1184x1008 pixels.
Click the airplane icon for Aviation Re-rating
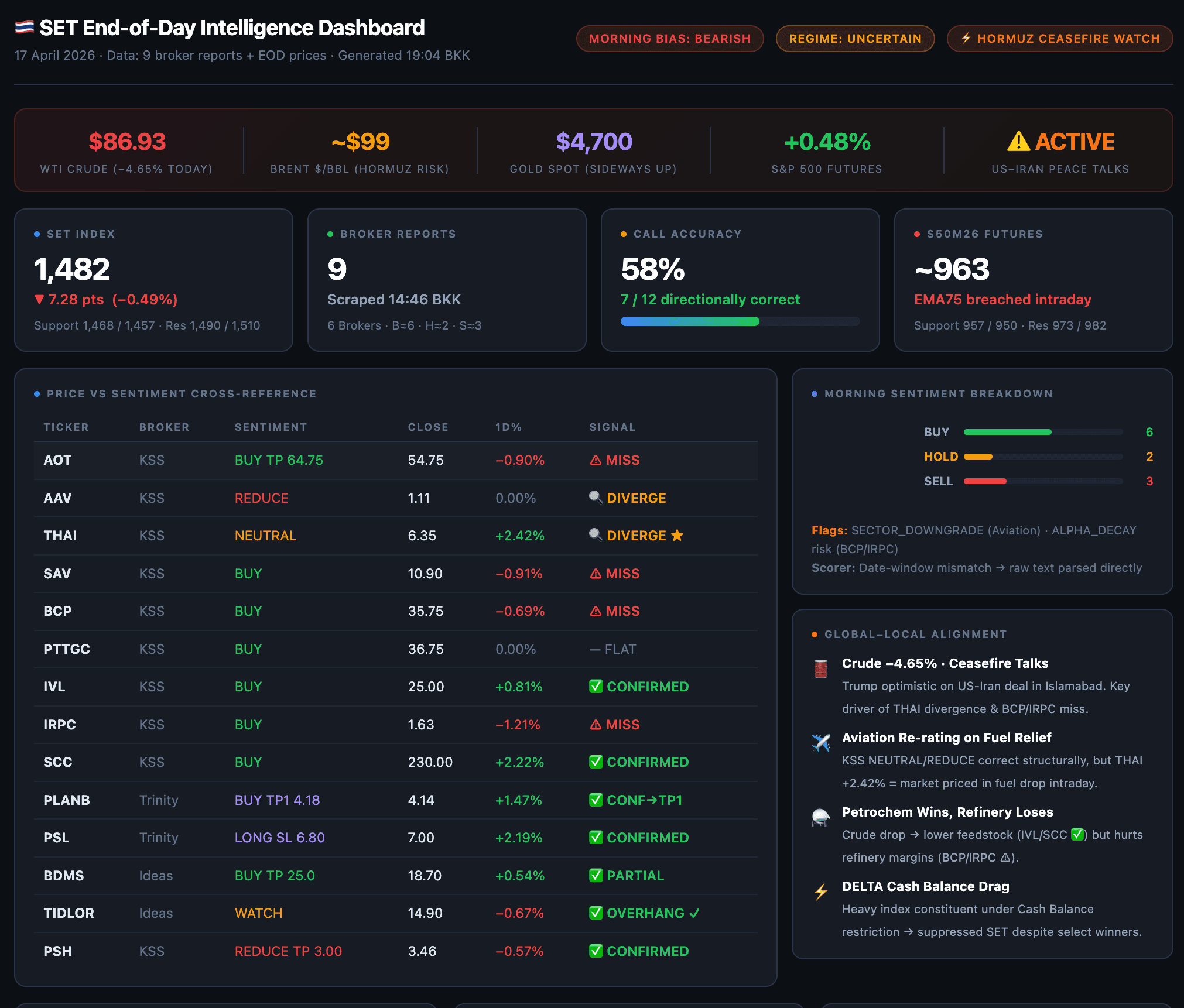pyautogui.click(x=821, y=742)
